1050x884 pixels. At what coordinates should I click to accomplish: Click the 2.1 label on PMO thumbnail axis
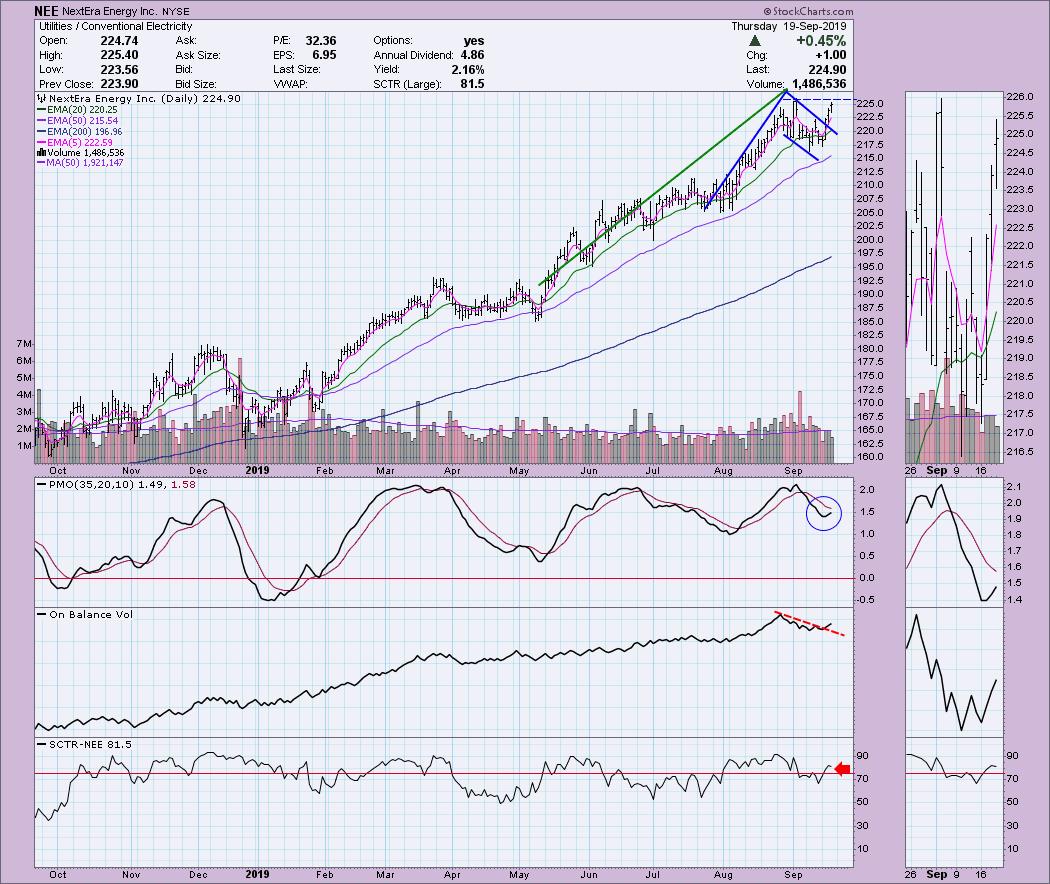pos(1014,486)
